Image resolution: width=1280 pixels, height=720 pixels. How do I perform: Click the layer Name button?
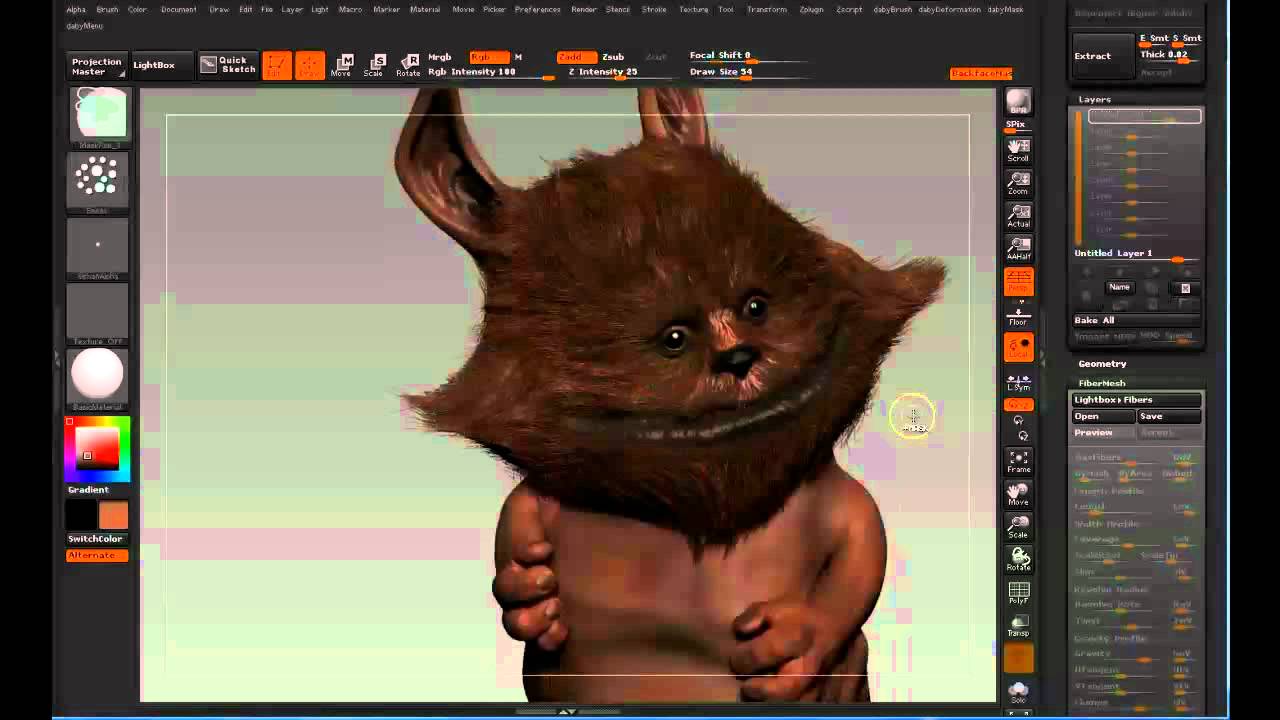click(x=1119, y=287)
